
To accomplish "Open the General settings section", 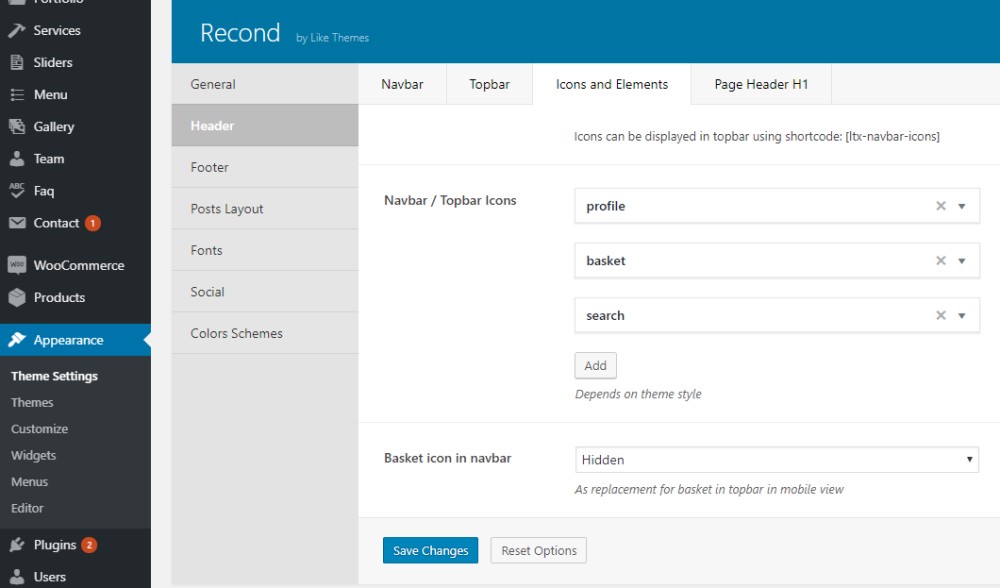I will pyautogui.click(x=265, y=84).
